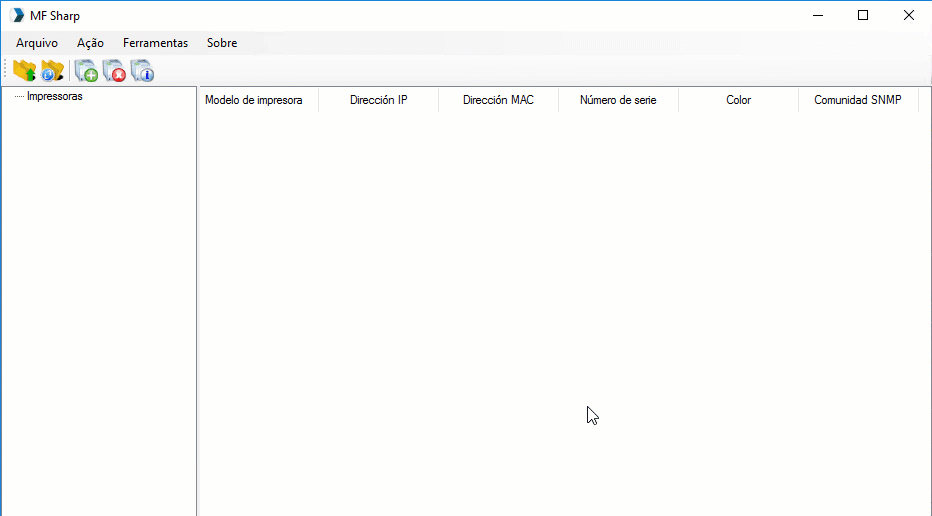The image size is (932, 516).
Task: Click the folder with blue refresh icon
Action: 52,71
